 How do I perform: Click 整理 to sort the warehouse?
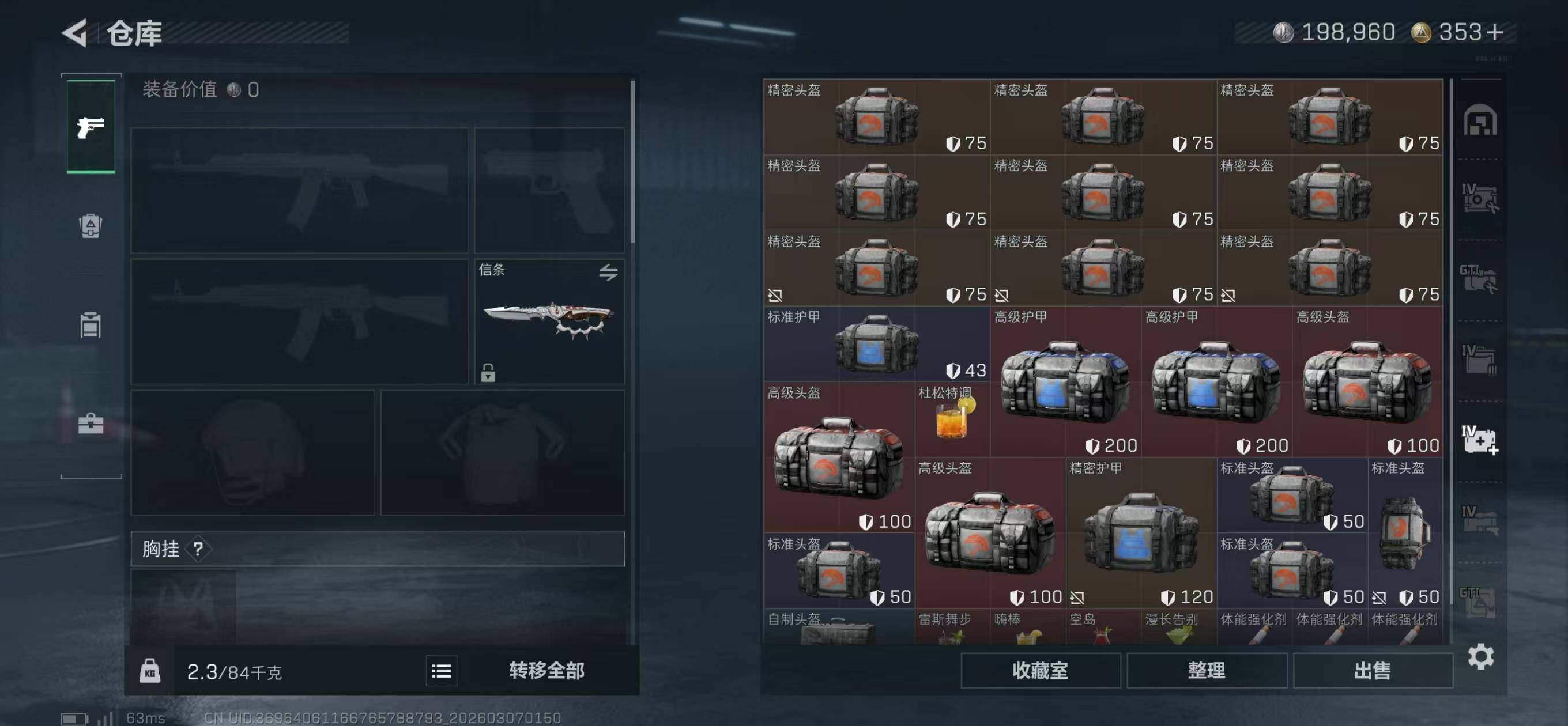click(1207, 671)
